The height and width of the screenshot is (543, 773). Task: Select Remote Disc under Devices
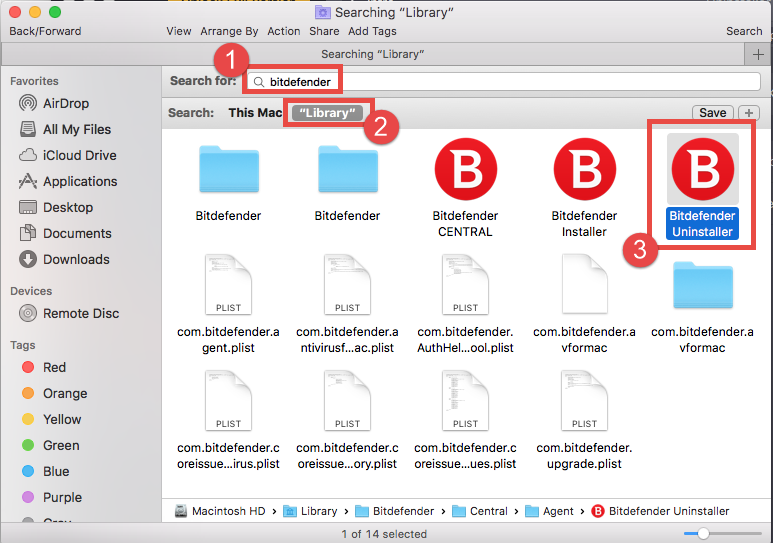[x=69, y=314]
